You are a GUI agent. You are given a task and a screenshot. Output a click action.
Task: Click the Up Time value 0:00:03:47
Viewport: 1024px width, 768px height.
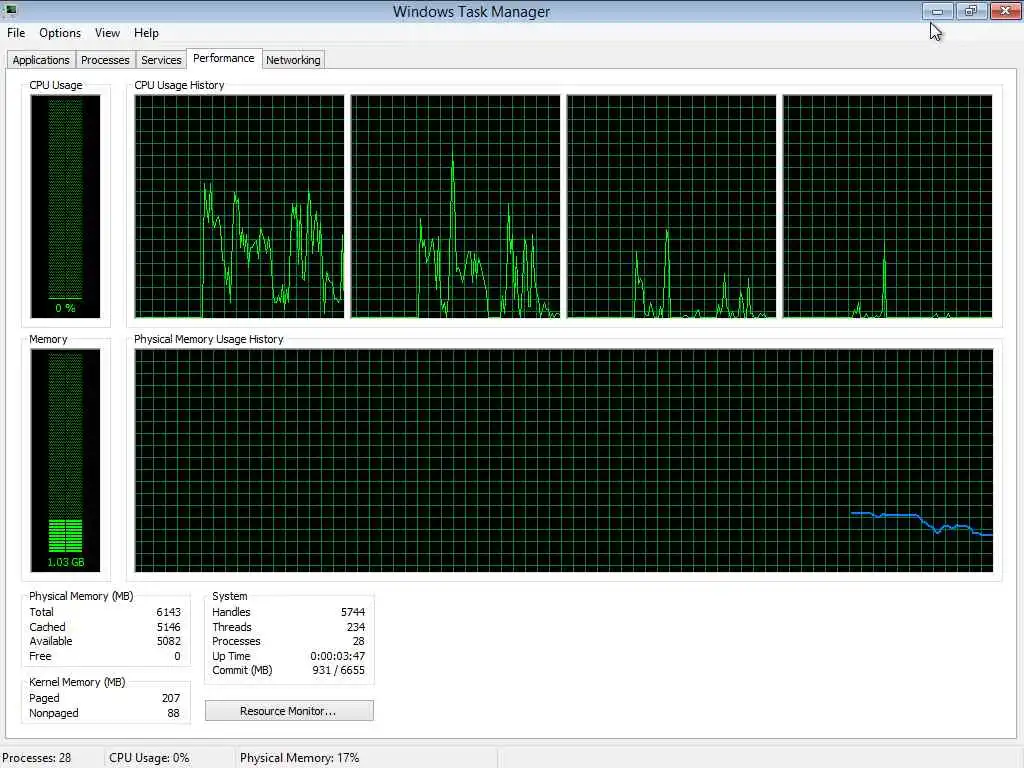point(338,656)
